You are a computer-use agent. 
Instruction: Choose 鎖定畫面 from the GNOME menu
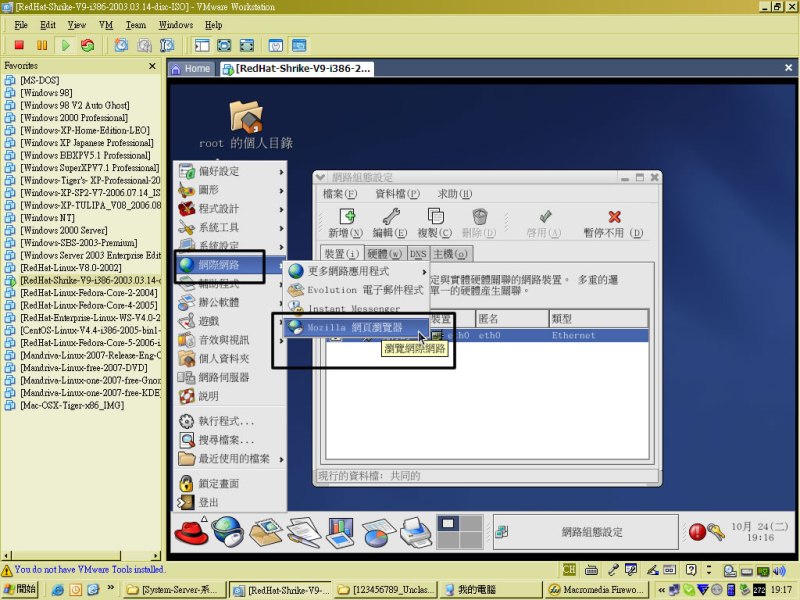[x=231, y=483]
